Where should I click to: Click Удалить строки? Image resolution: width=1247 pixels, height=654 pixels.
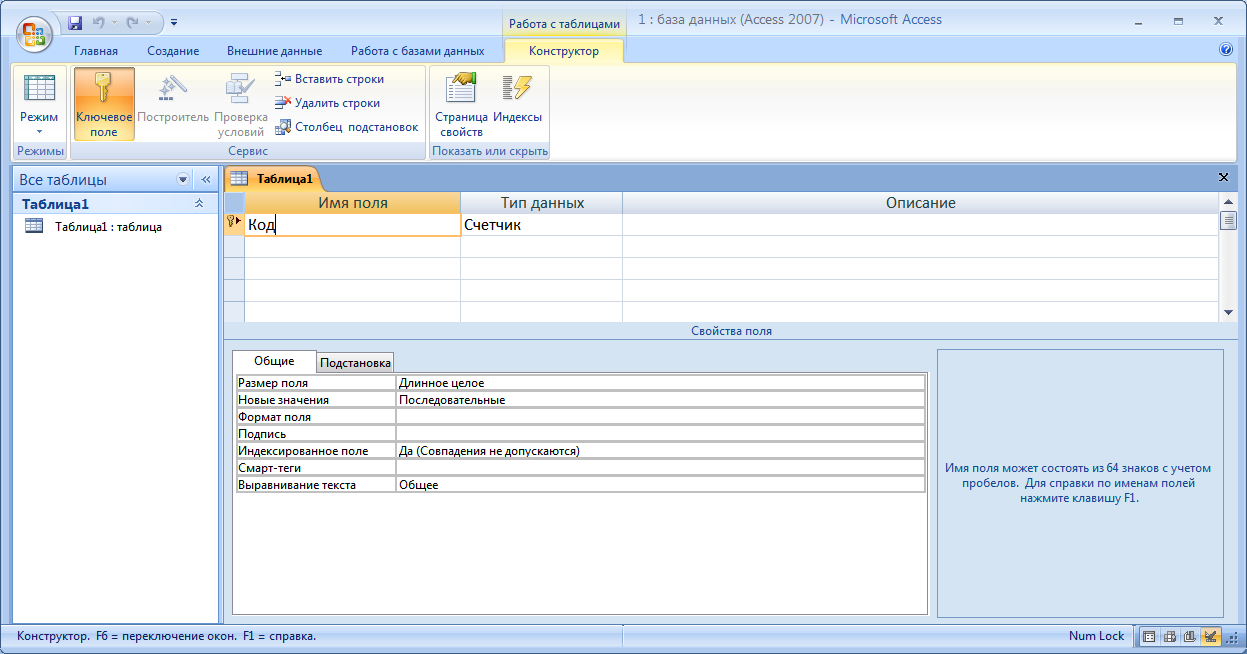coord(328,103)
